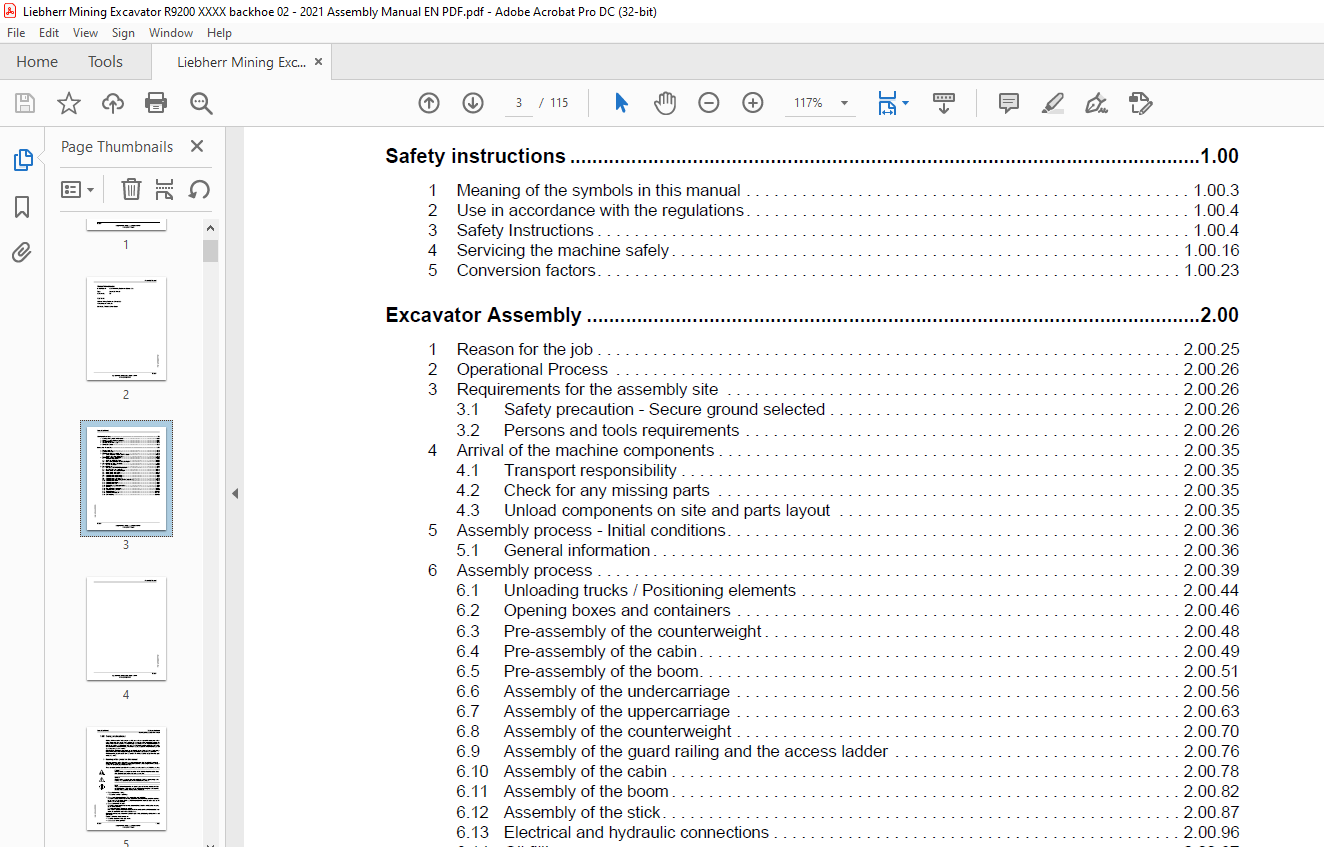The height and width of the screenshot is (847, 1324).
Task: Click 'Check for any missing parts' entry
Action: click(607, 490)
